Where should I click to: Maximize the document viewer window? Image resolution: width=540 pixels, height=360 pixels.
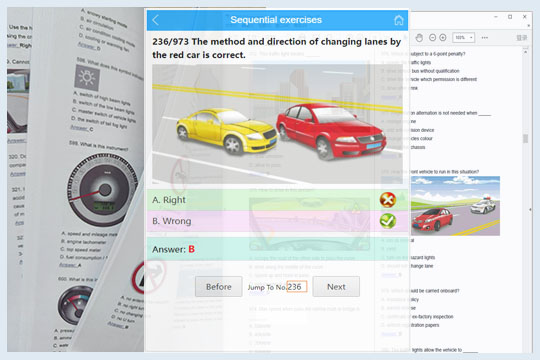[510, 17]
